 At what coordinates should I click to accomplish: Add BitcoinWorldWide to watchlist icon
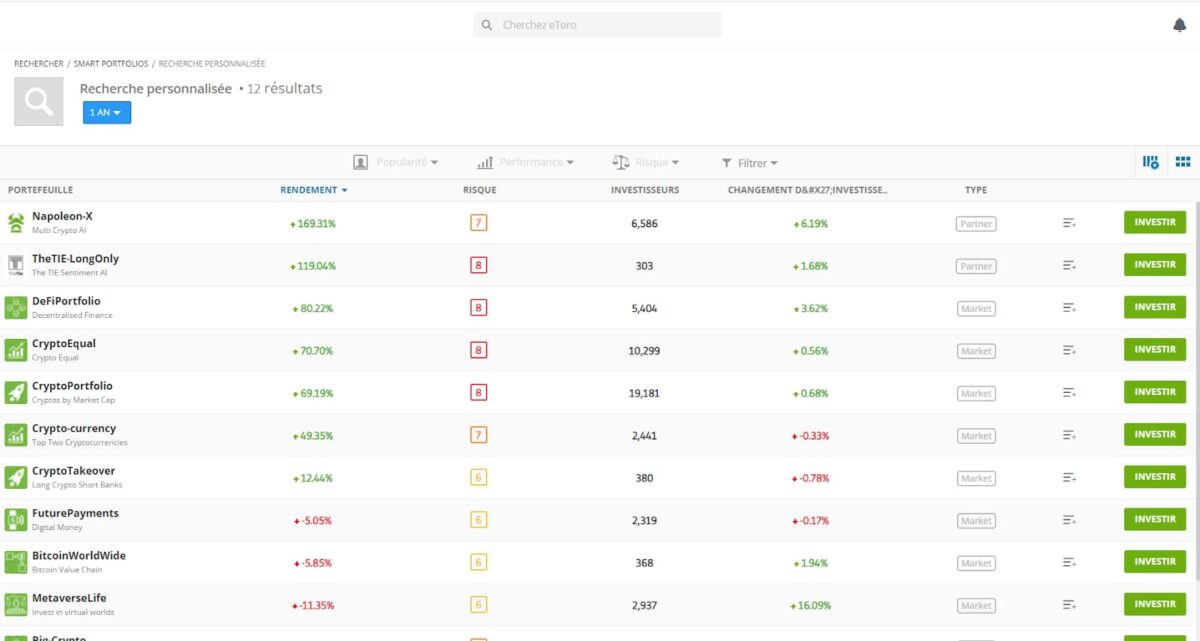tap(1069, 563)
